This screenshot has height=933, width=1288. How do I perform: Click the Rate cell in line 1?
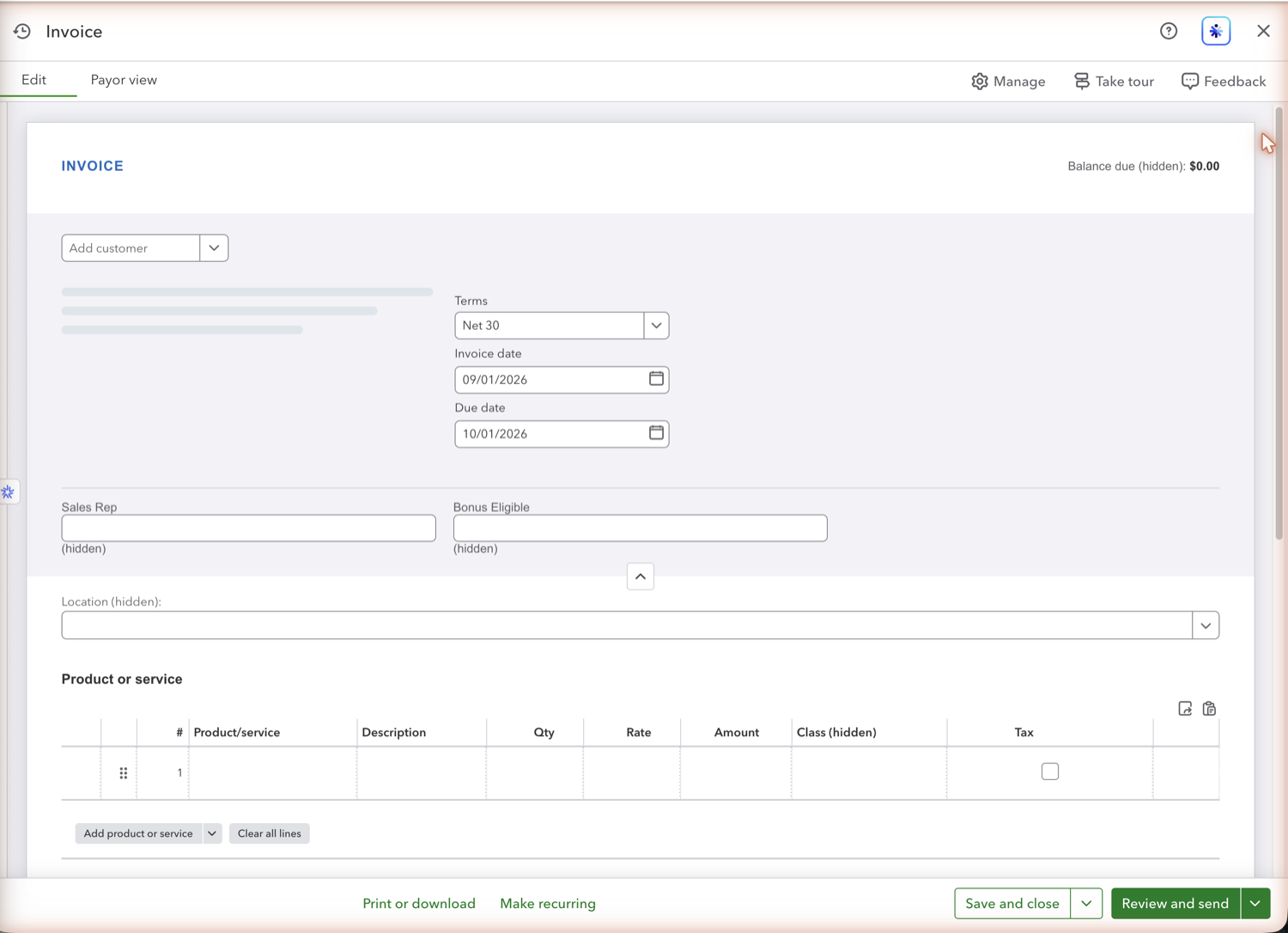[632, 773]
